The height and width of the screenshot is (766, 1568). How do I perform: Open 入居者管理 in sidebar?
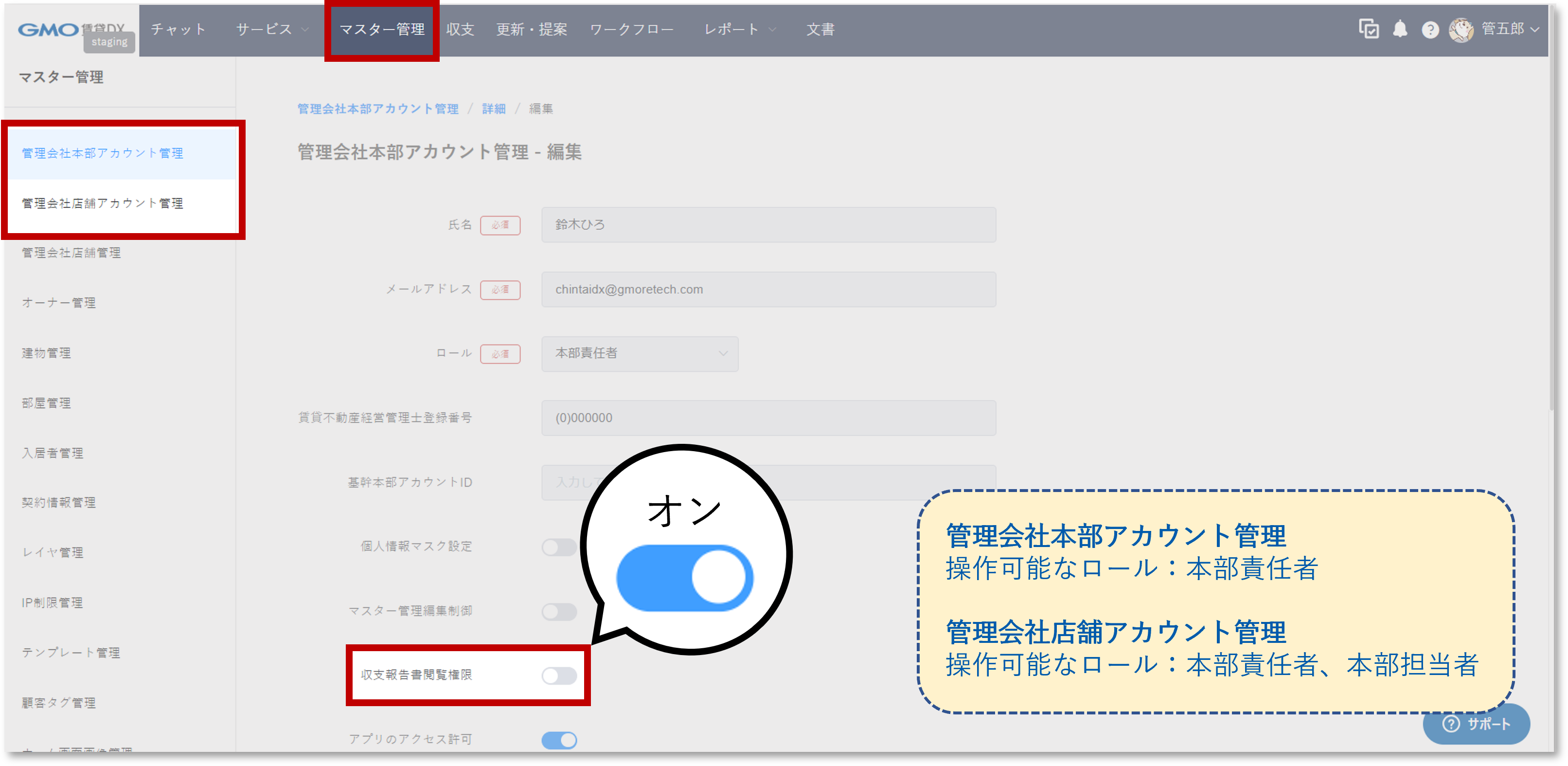click(x=53, y=453)
